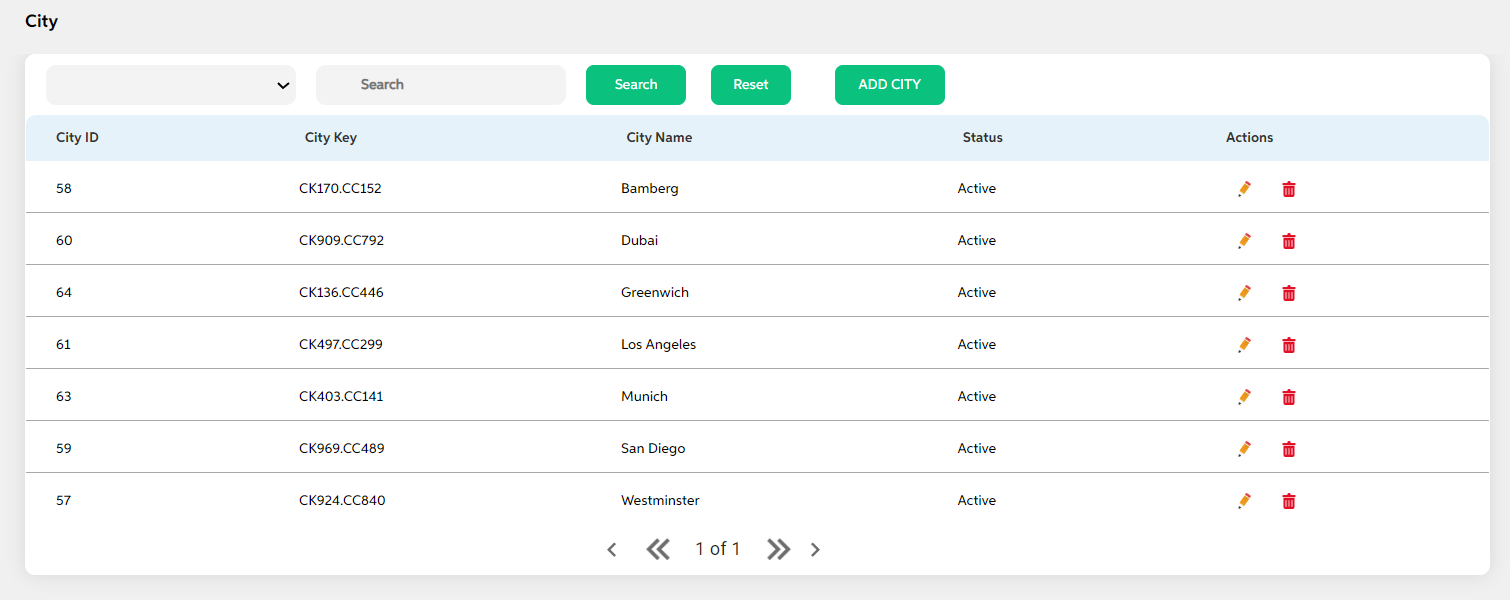Click the Actions column header

[x=1250, y=138]
